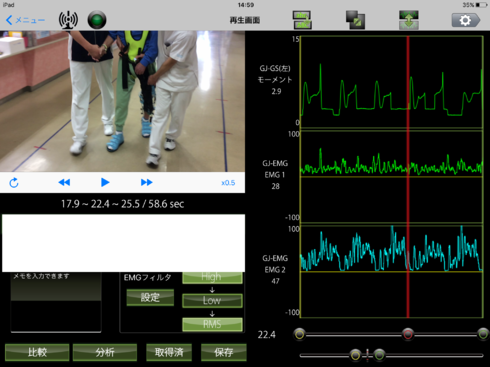Select the range-end knob on the timeline slider

coord(483,334)
